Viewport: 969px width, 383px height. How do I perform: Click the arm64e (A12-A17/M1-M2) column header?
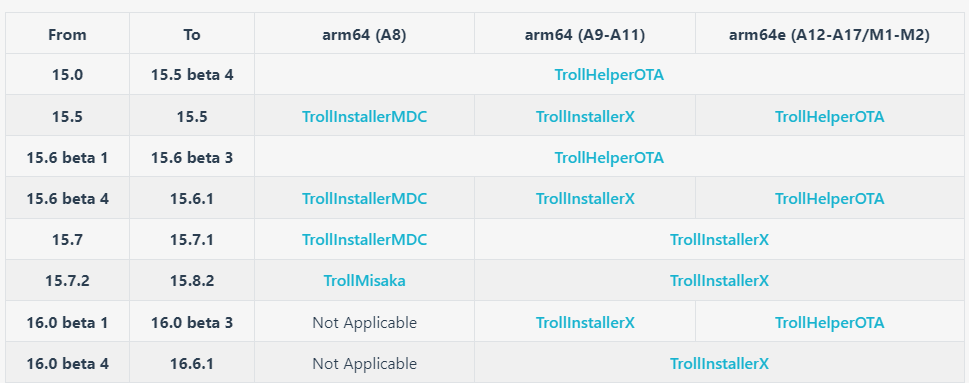click(829, 35)
